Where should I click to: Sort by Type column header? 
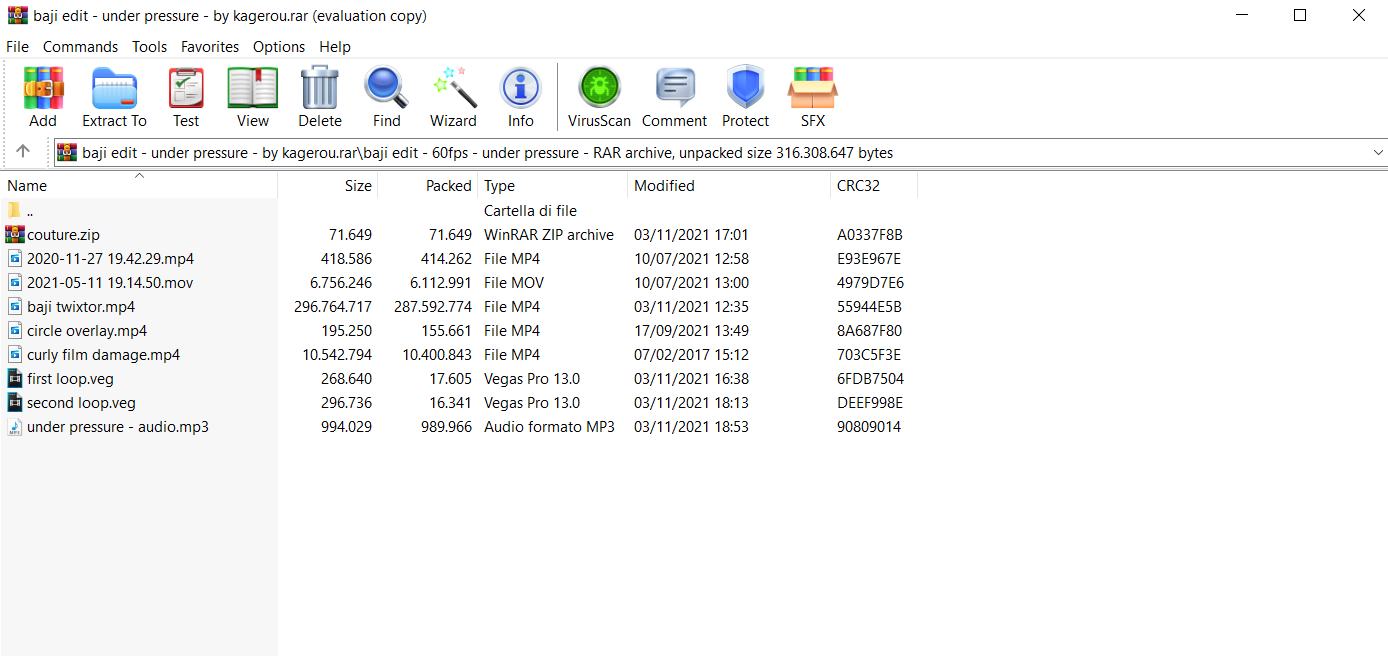pyautogui.click(x=553, y=186)
